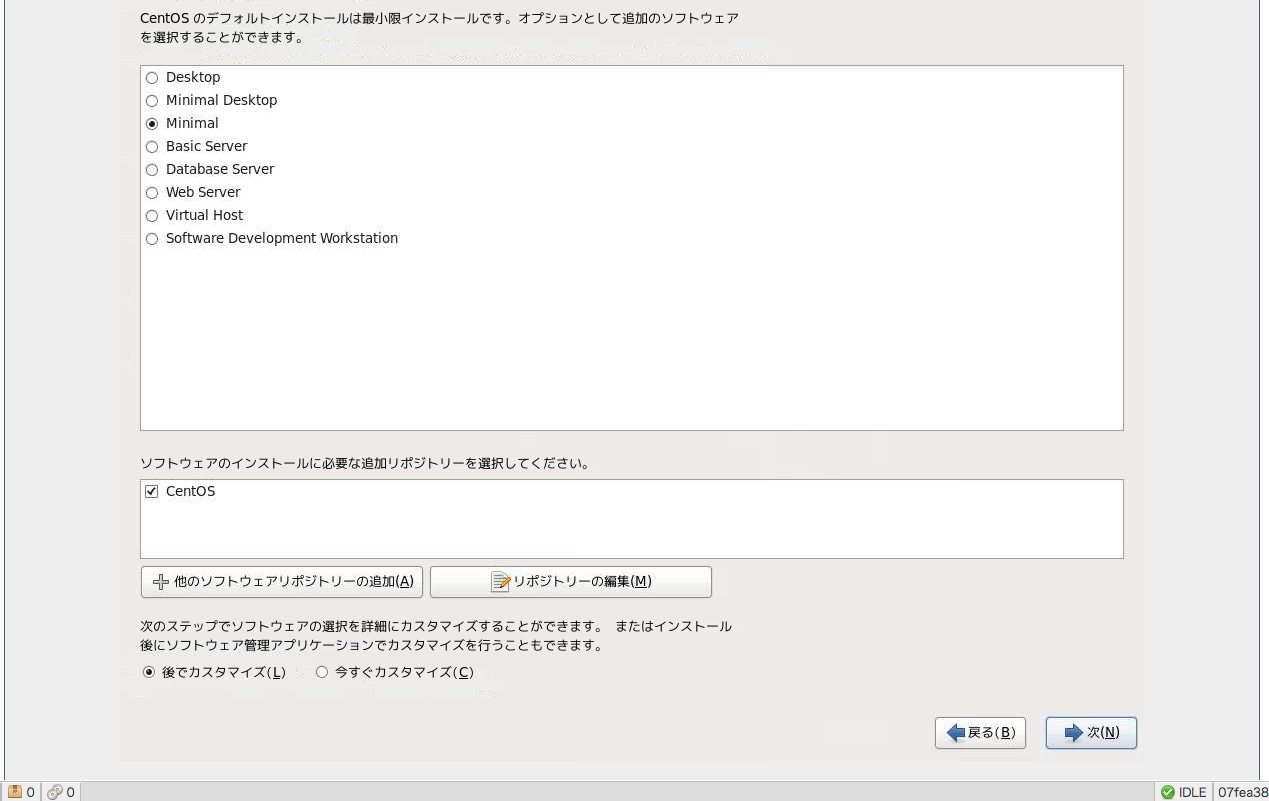
Task: Choose the Web Server option
Action: pyautogui.click(x=152, y=193)
